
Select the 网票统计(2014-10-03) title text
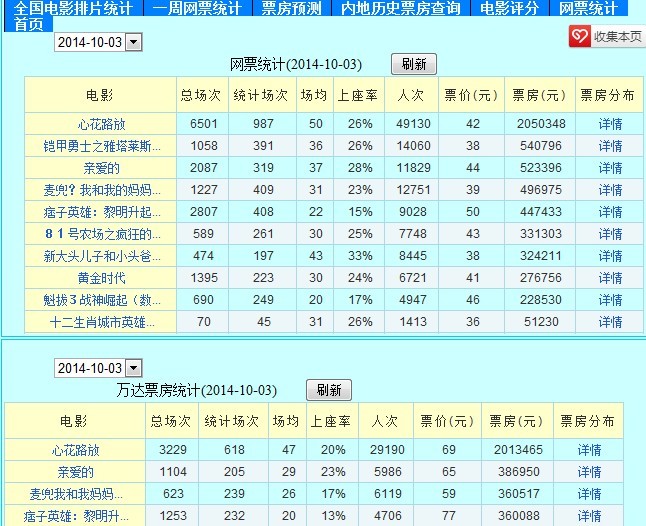point(296,65)
